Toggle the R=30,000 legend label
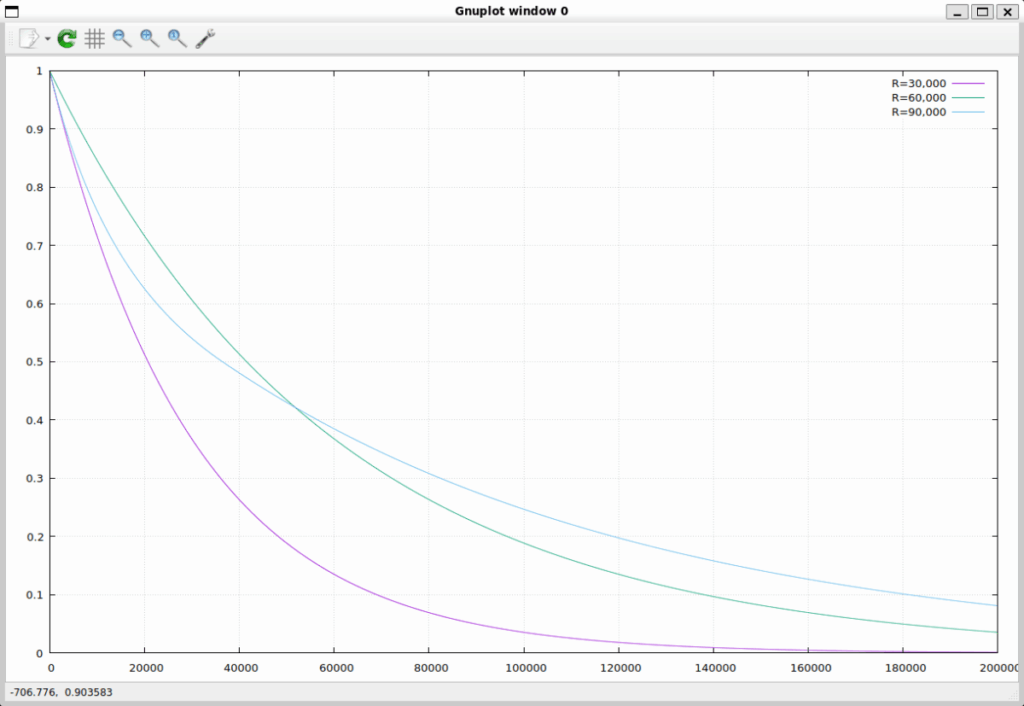The width and height of the screenshot is (1024, 706). (x=918, y=83)
